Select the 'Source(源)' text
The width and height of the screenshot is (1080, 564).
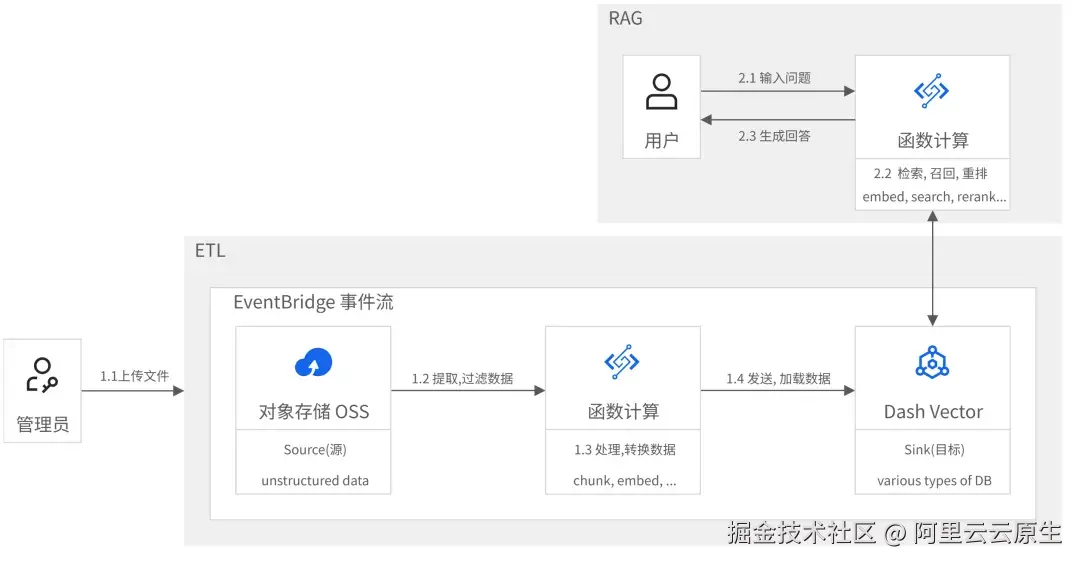[x=315, y=450]
